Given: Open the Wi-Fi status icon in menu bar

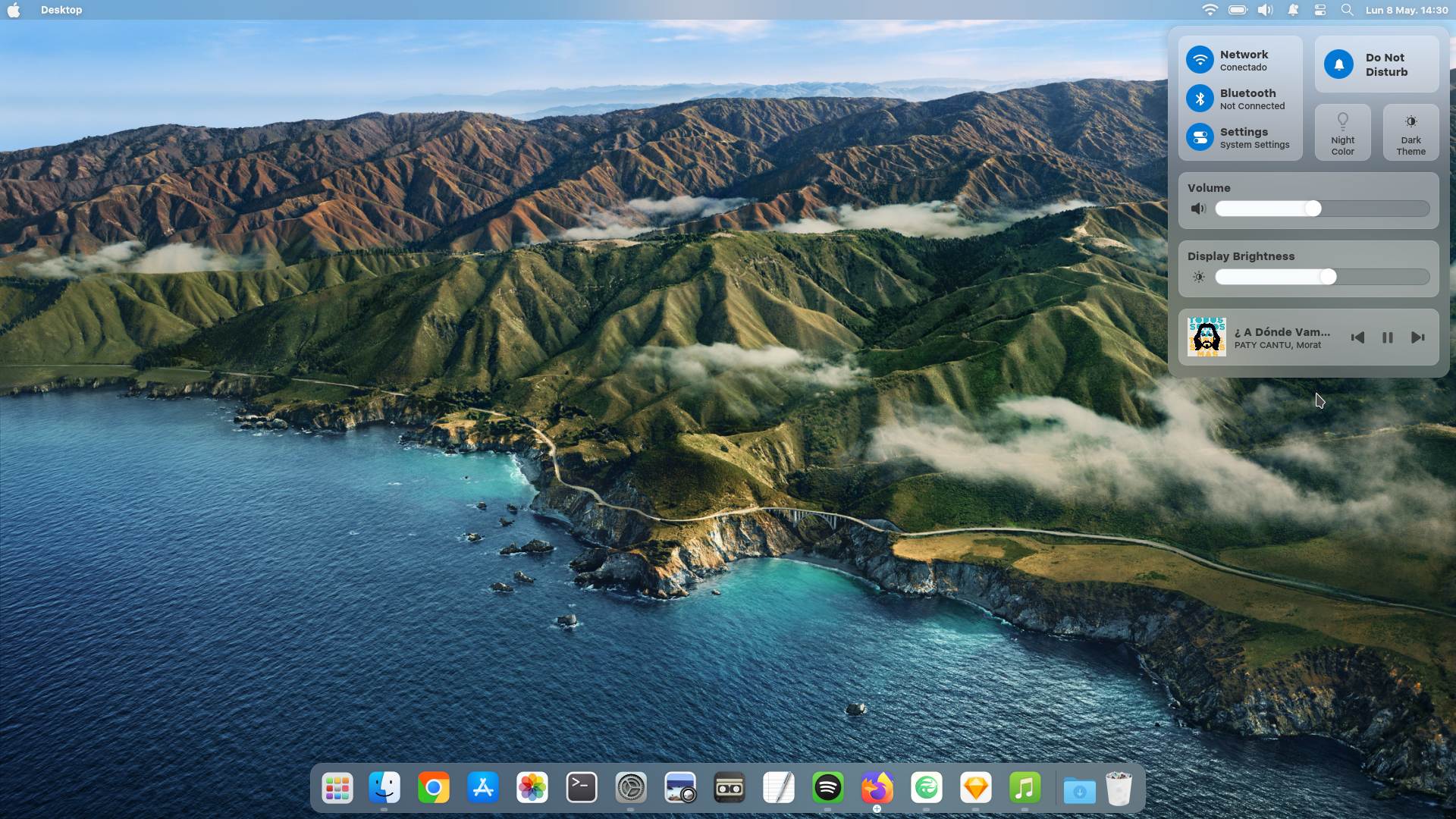Looking at the screenshot, I should [1210, 10].
